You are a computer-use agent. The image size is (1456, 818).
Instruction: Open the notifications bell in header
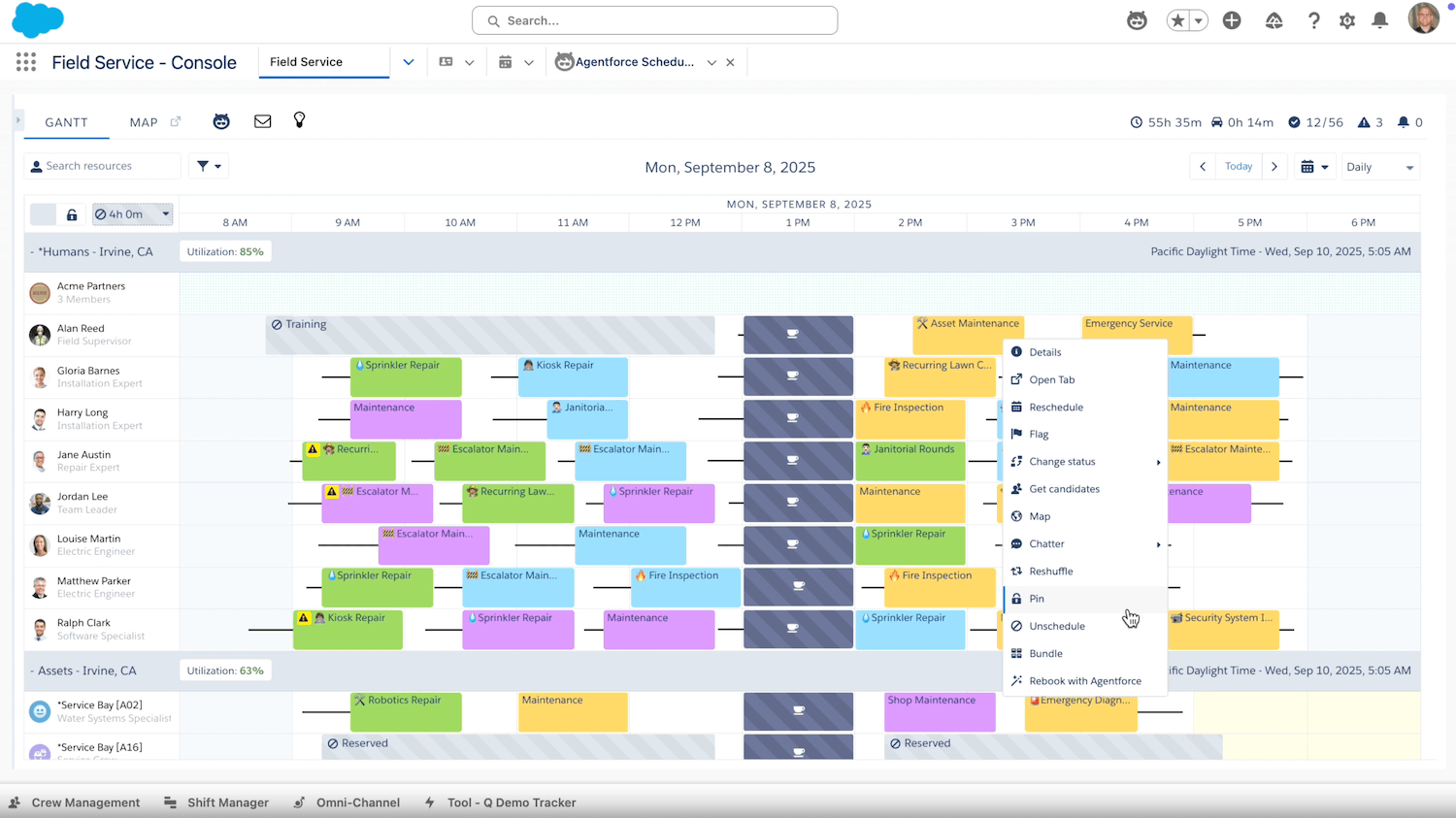[x=1379, y=20]
